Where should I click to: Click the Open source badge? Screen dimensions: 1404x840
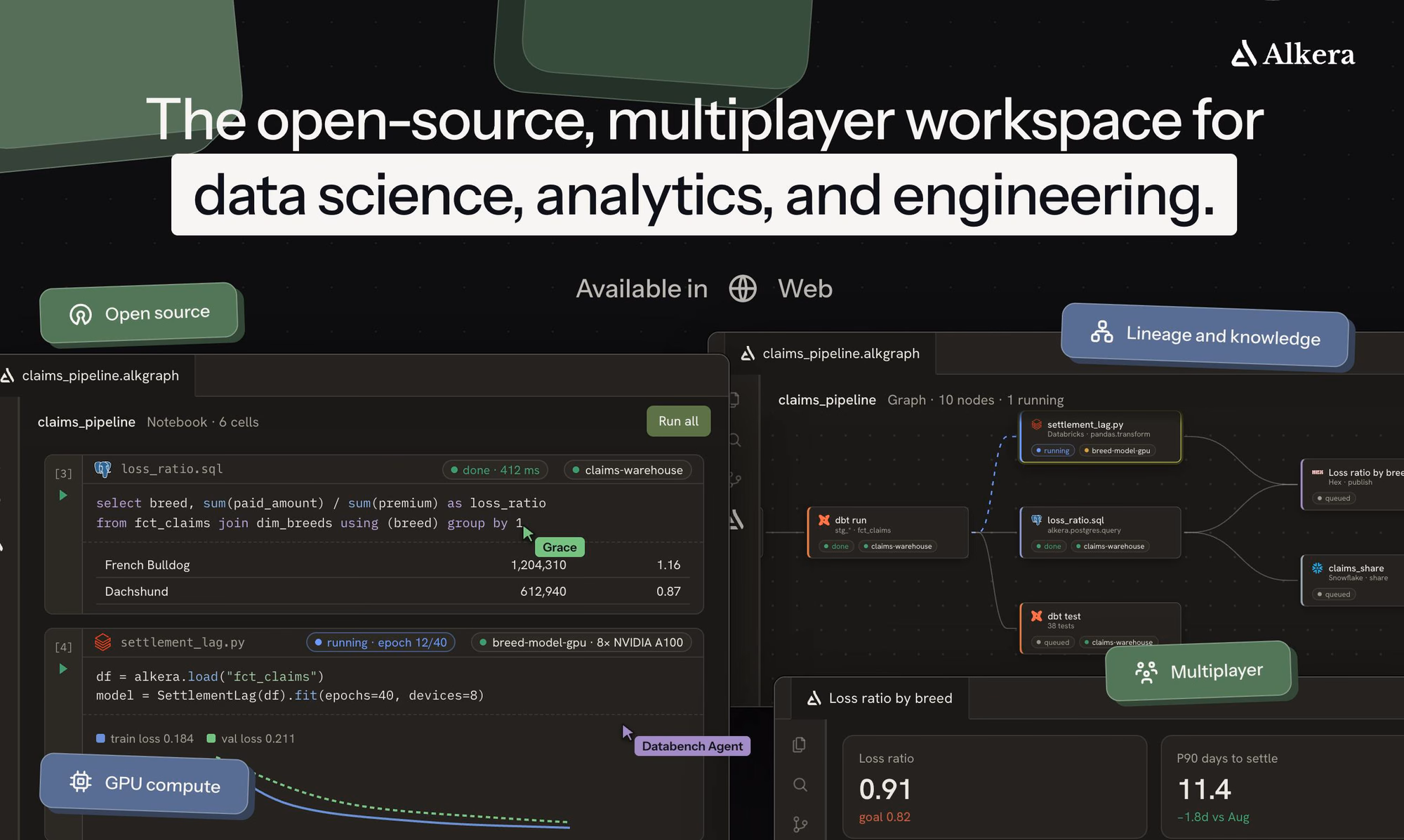tap(139, 313)
